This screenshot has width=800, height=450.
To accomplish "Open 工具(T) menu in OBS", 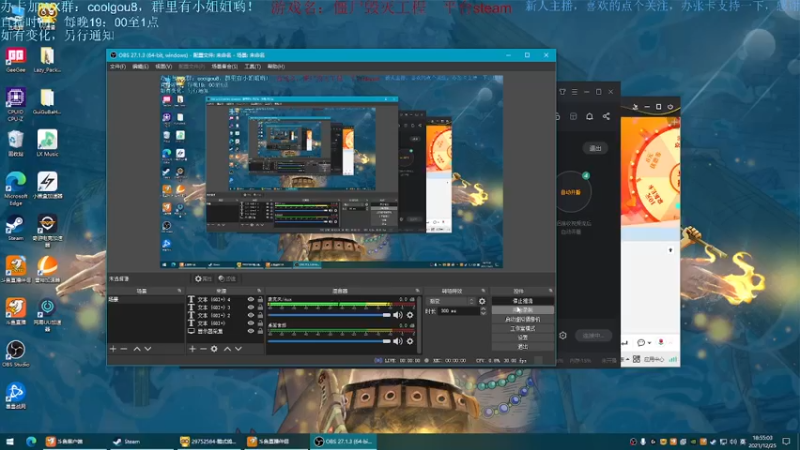I will click(x=253, y=66).
